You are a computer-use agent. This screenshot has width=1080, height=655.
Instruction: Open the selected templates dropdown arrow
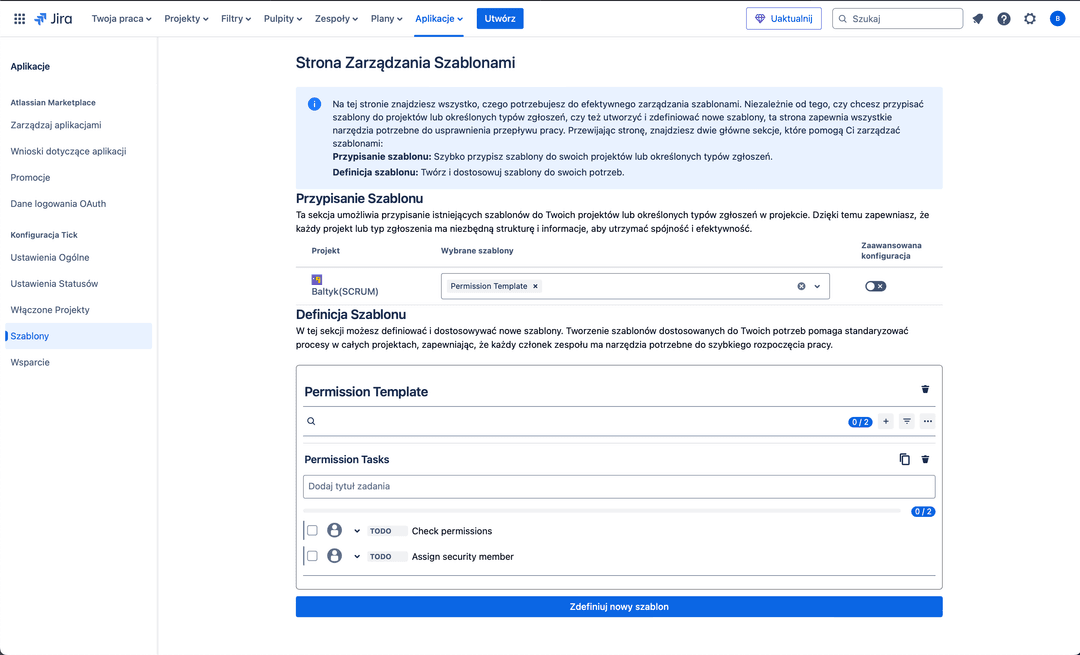817,286
